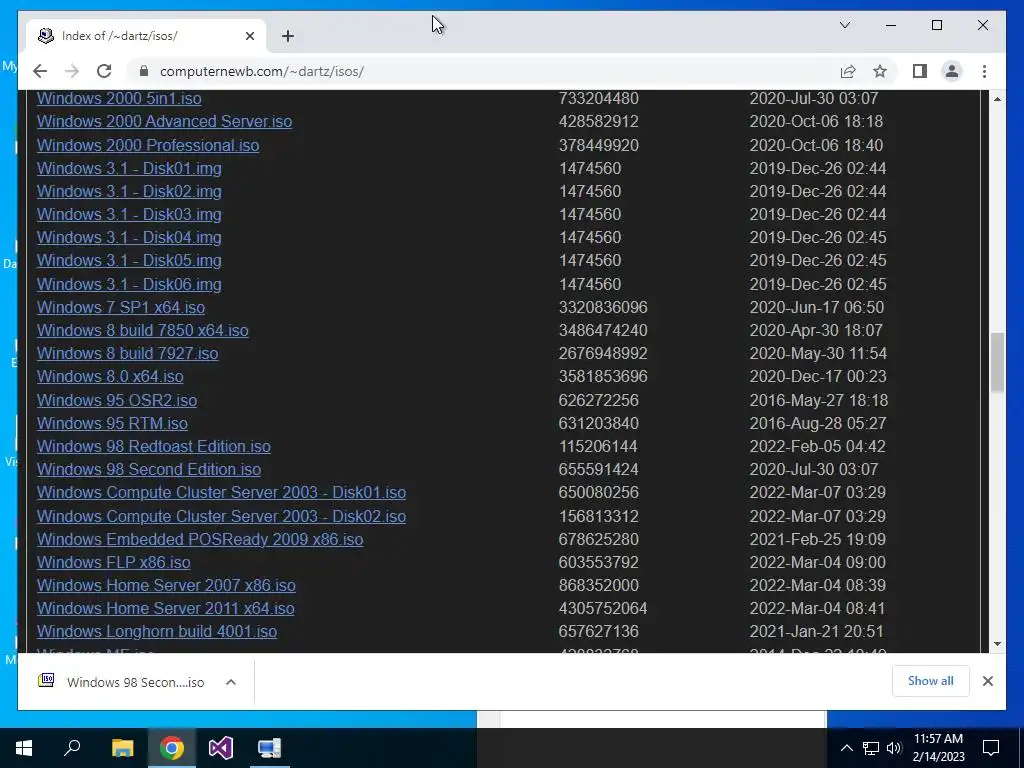Open the remote desktop taskbar app

pyautogui.click(x=269, y=748)
